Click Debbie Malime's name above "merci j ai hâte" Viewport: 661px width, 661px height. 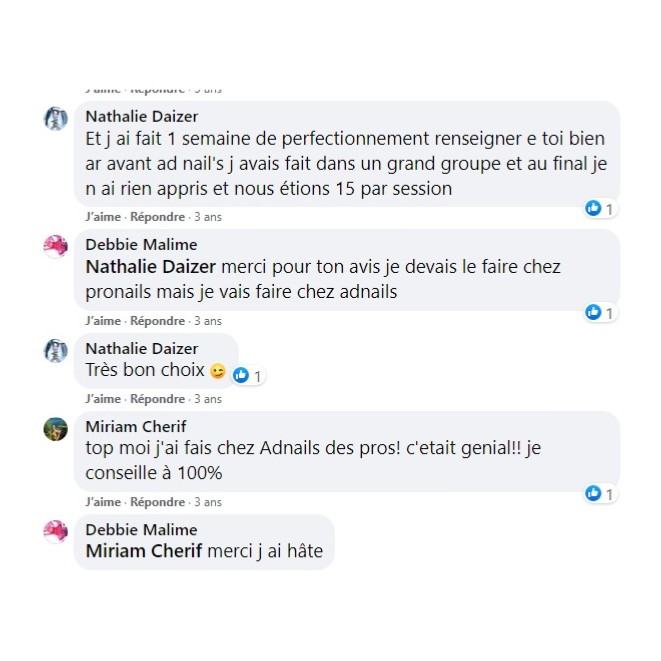tap(141, 530)
